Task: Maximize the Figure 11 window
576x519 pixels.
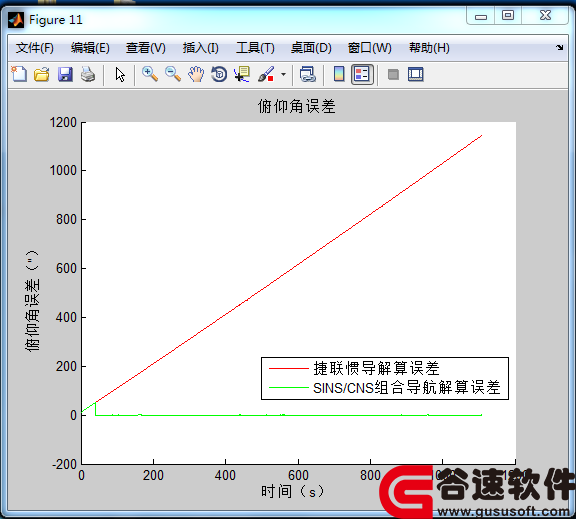Action: [508, 15]
